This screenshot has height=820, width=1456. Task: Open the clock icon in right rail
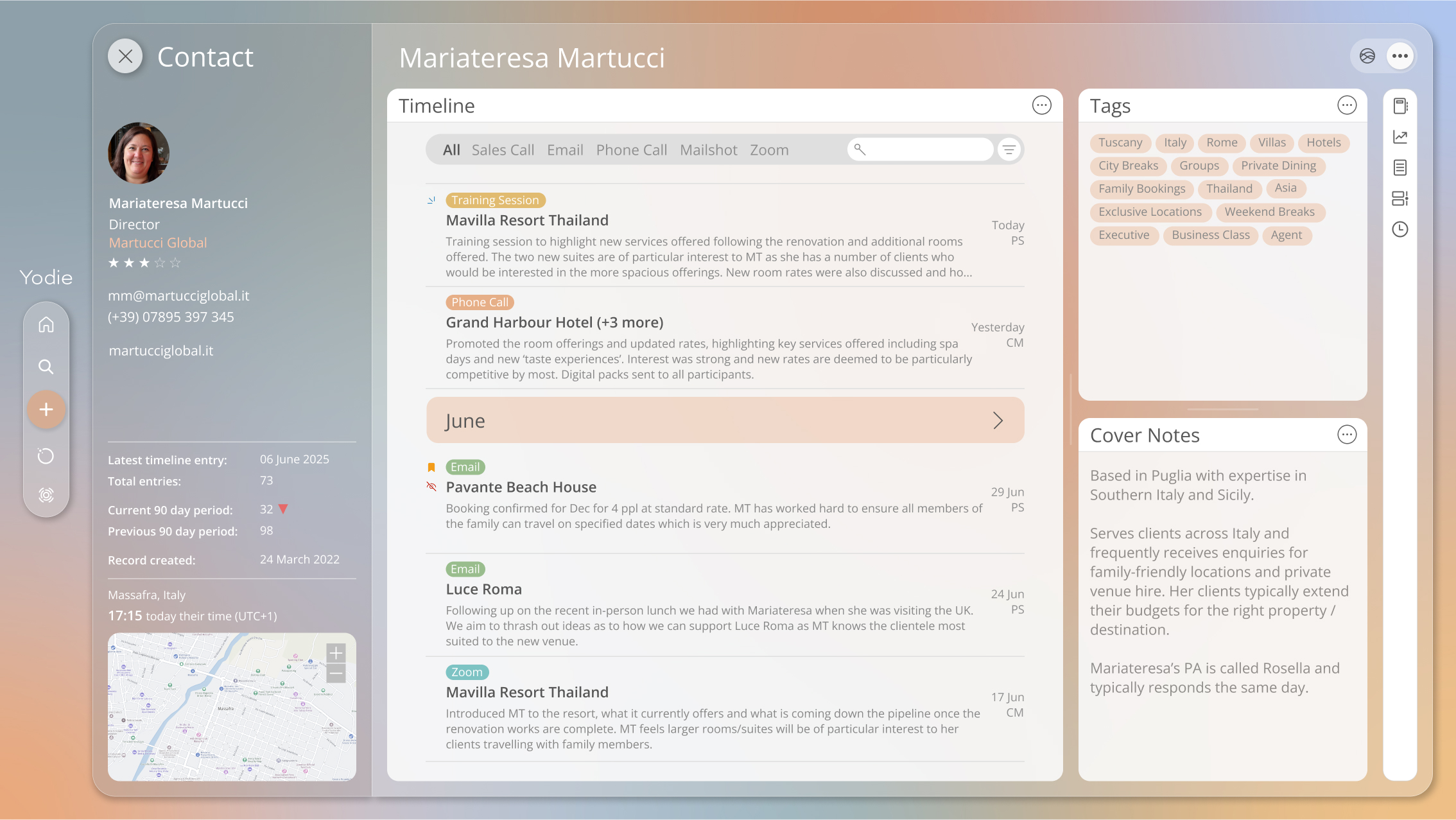click(1400, 229)
